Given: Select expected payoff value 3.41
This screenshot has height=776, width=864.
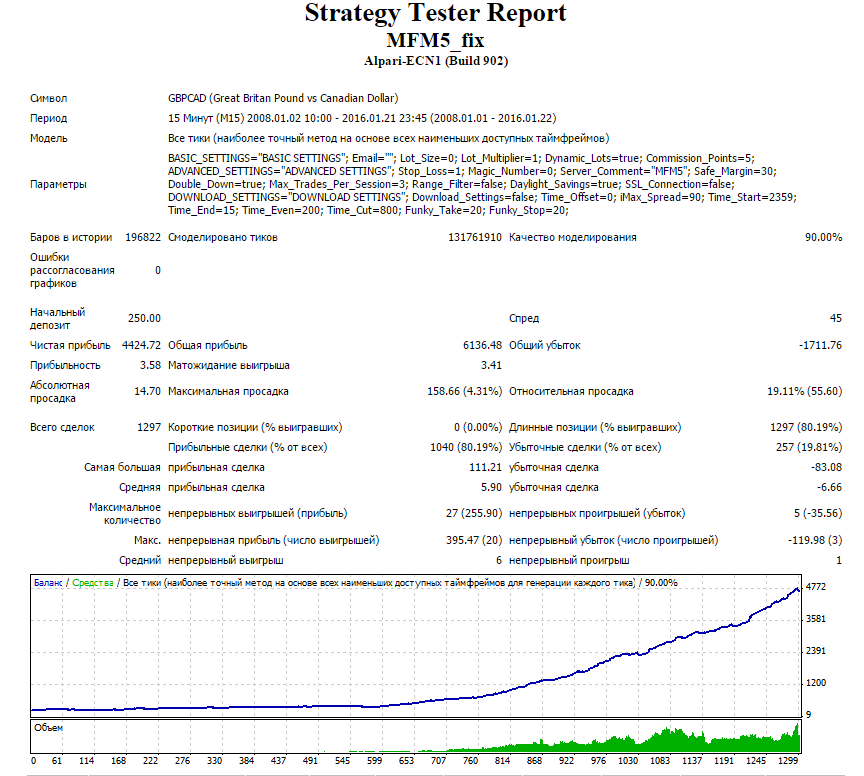Looking at the screenshot, I should 491,365.
